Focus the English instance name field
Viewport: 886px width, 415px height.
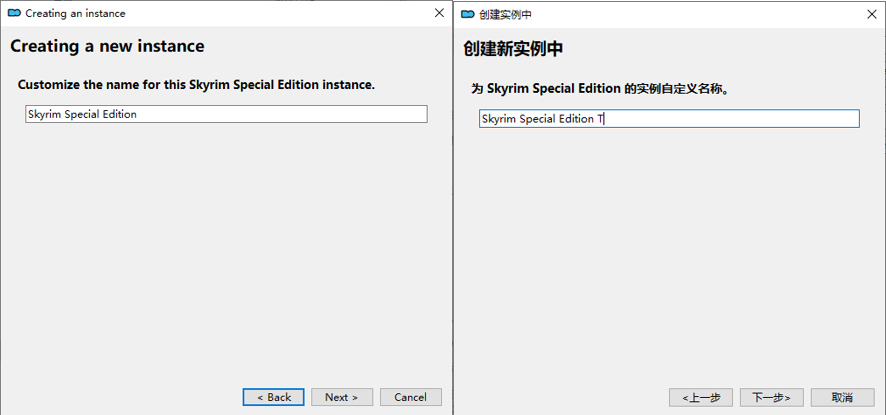226,114
